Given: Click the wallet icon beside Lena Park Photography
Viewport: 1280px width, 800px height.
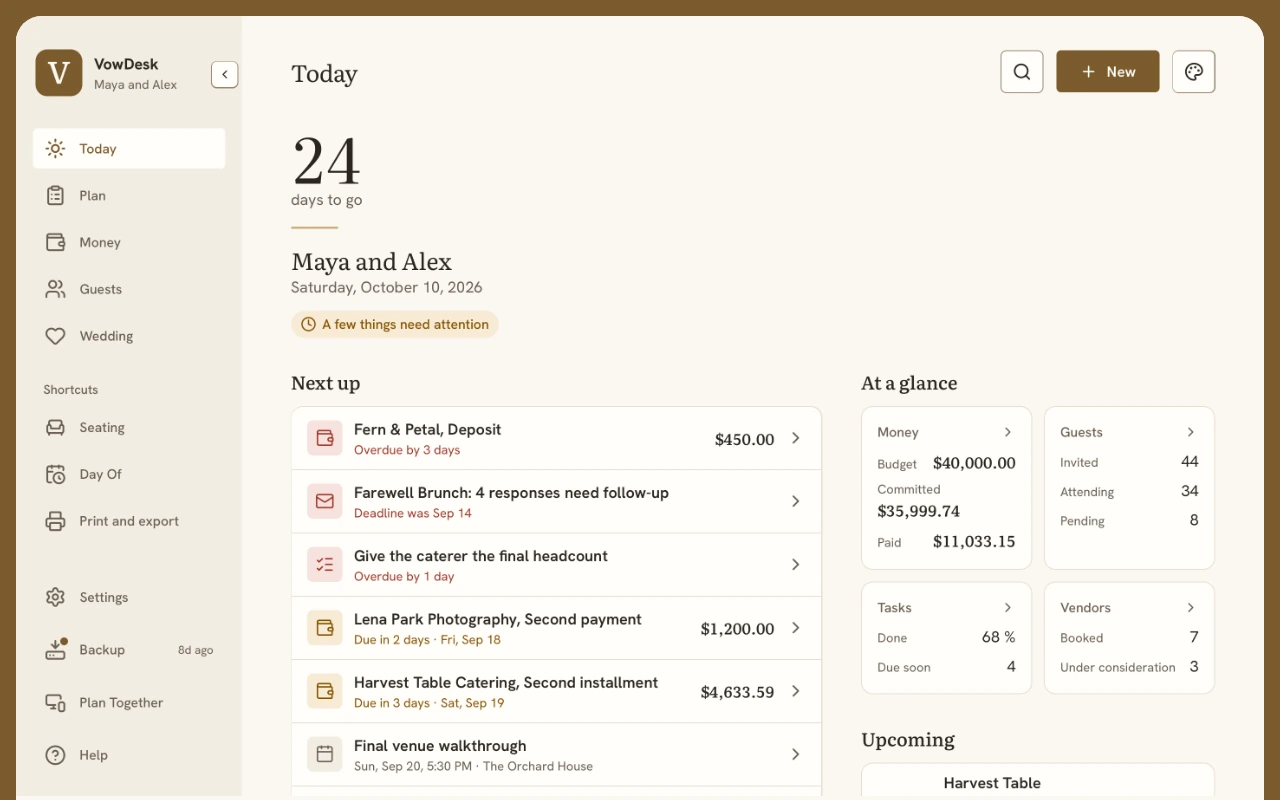Looking at the screenshot, I should (x=325, y=628).
